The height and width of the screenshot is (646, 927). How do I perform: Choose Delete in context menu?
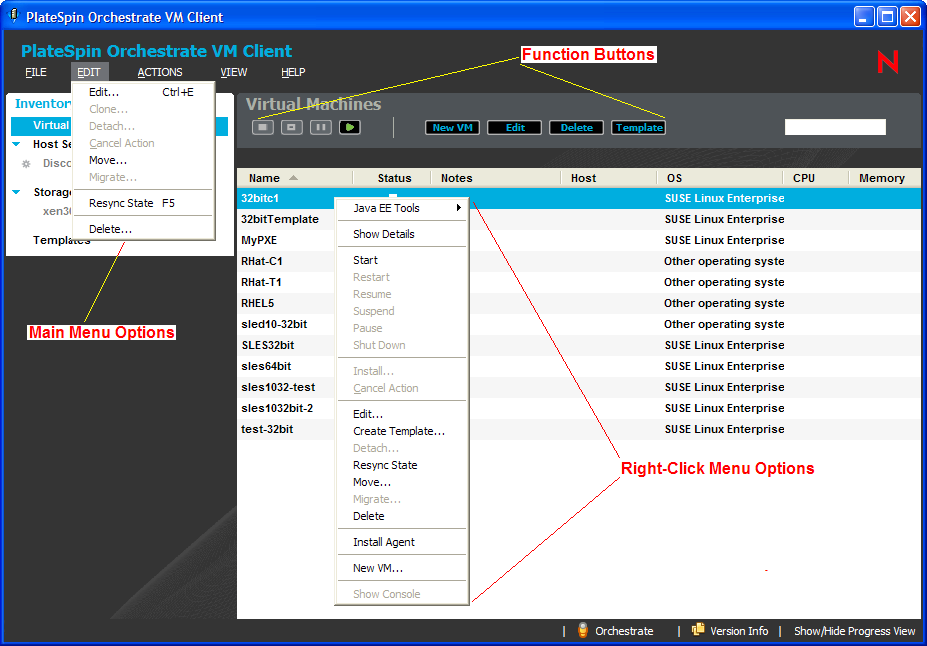pyautogui.click(x=402, y=517)
